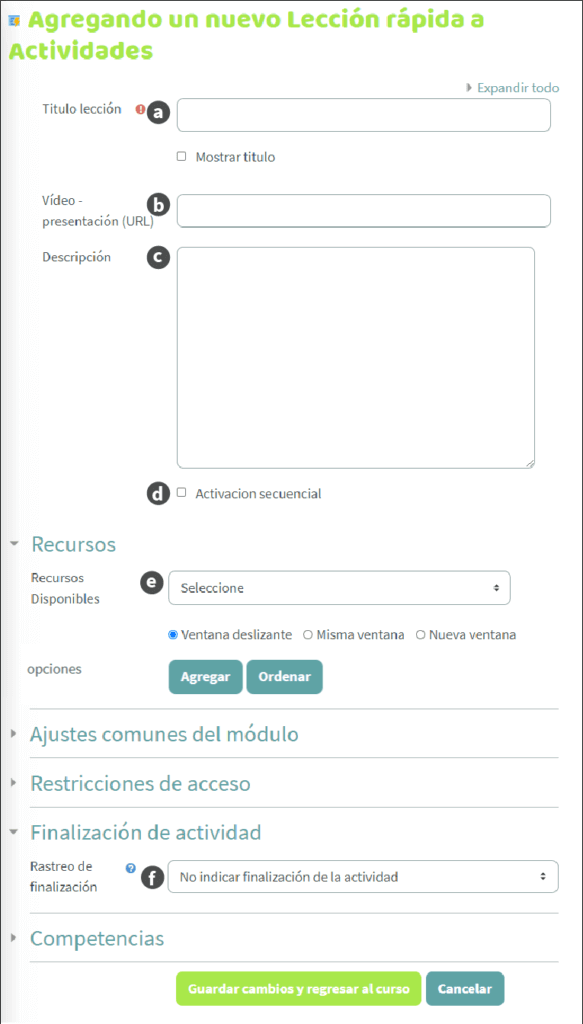
Task: Open the Recursos Disponibles dropdown
Action: 339,588
